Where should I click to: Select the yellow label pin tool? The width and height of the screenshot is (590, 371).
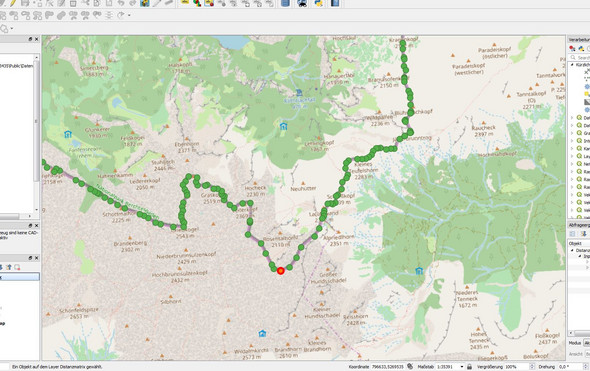tap(184, 3)
